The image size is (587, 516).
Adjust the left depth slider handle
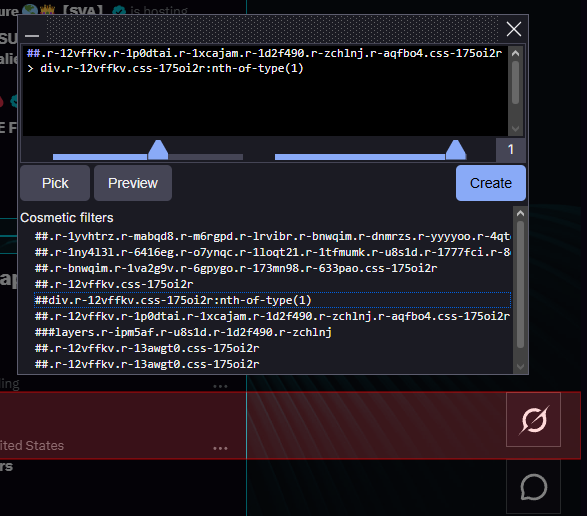tap(158, 150)
